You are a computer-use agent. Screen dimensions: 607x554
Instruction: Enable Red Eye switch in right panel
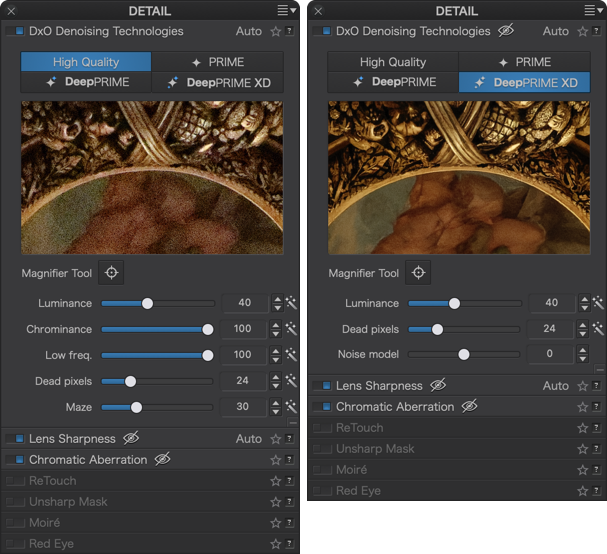pyautogui.click(x=322, y=491)
